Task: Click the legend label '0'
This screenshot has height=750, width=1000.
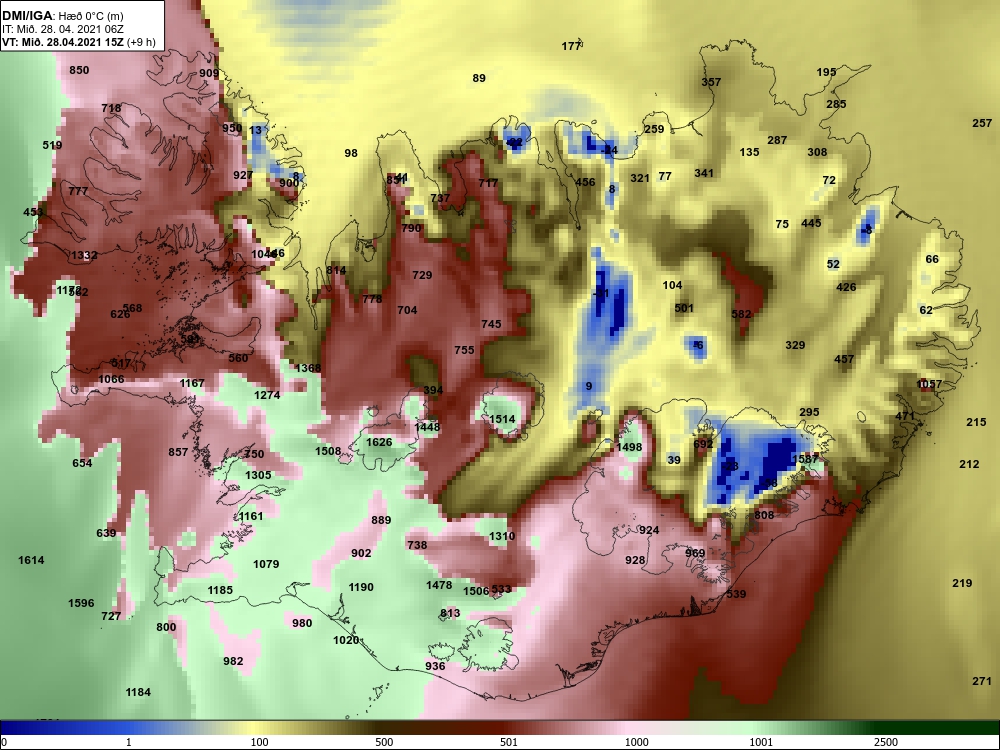Action: tap(3, 742)
